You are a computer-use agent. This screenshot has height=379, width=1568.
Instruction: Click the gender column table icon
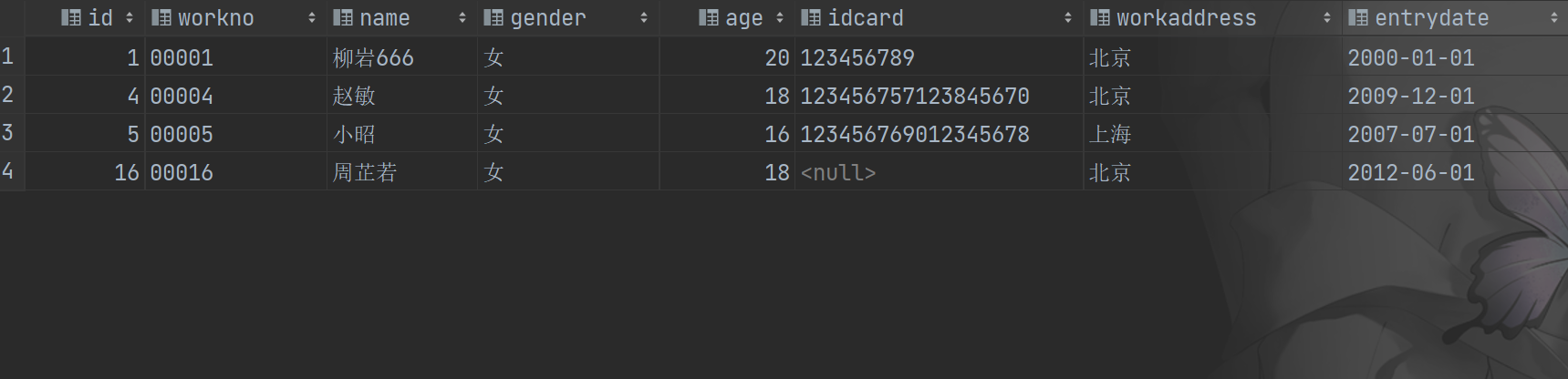[x=493, y=17]
